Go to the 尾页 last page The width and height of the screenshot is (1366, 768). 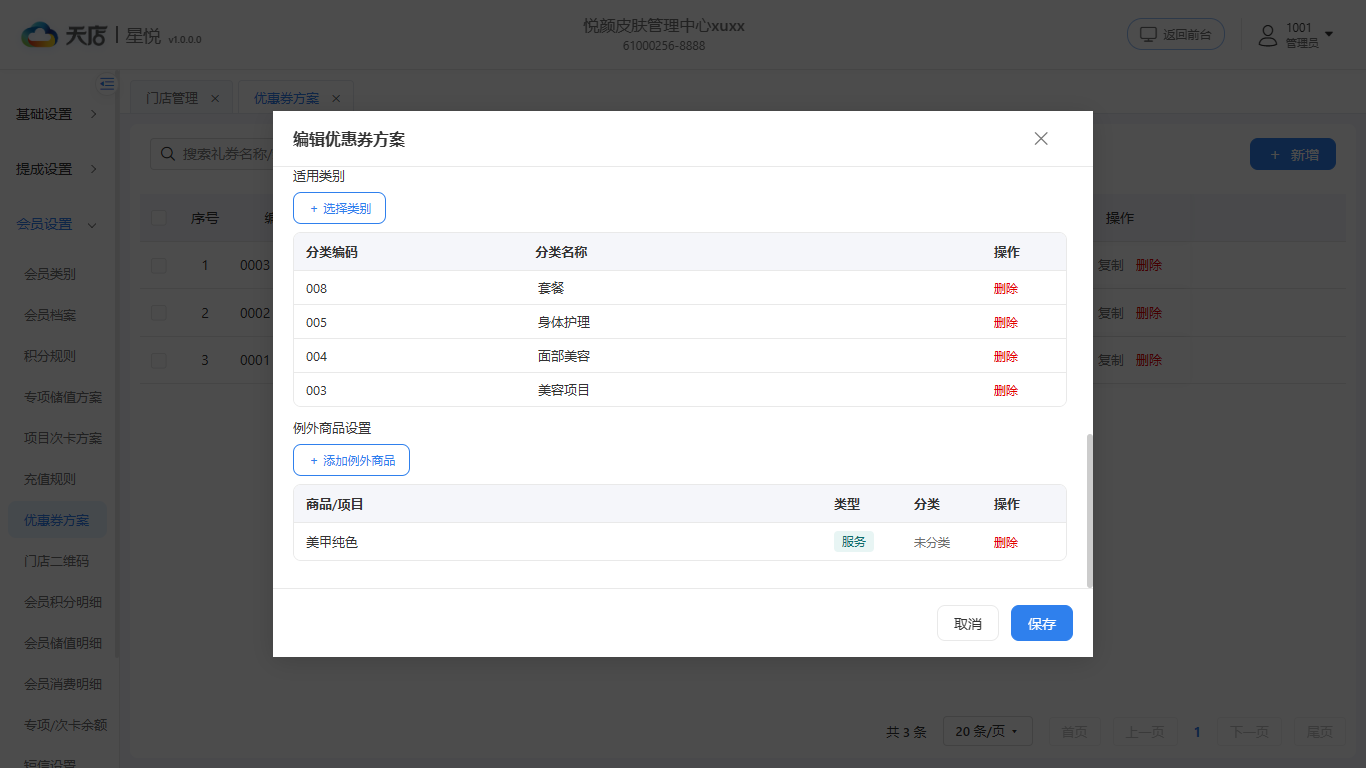click(x=1319, y=732)
